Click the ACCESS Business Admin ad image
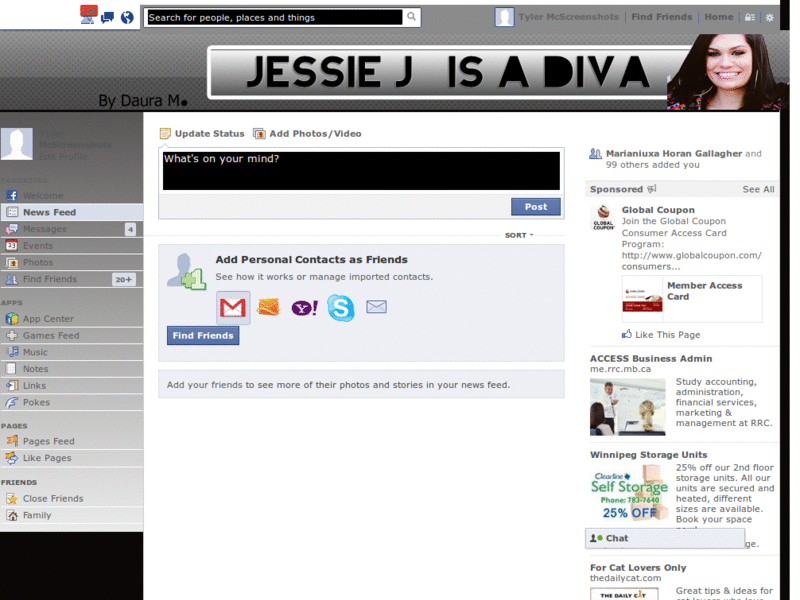The width and height of the screenshot is (800, 600). pyautogui.click(x=628, y=407)
